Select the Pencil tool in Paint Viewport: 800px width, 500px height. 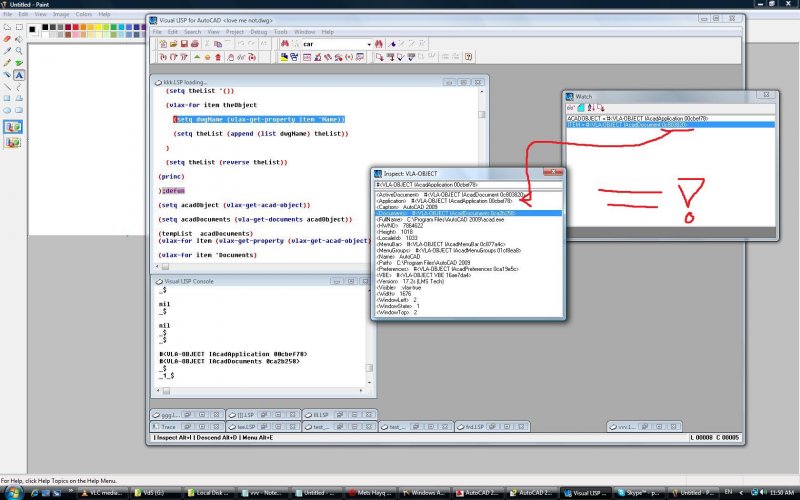(x=7, y=63)
